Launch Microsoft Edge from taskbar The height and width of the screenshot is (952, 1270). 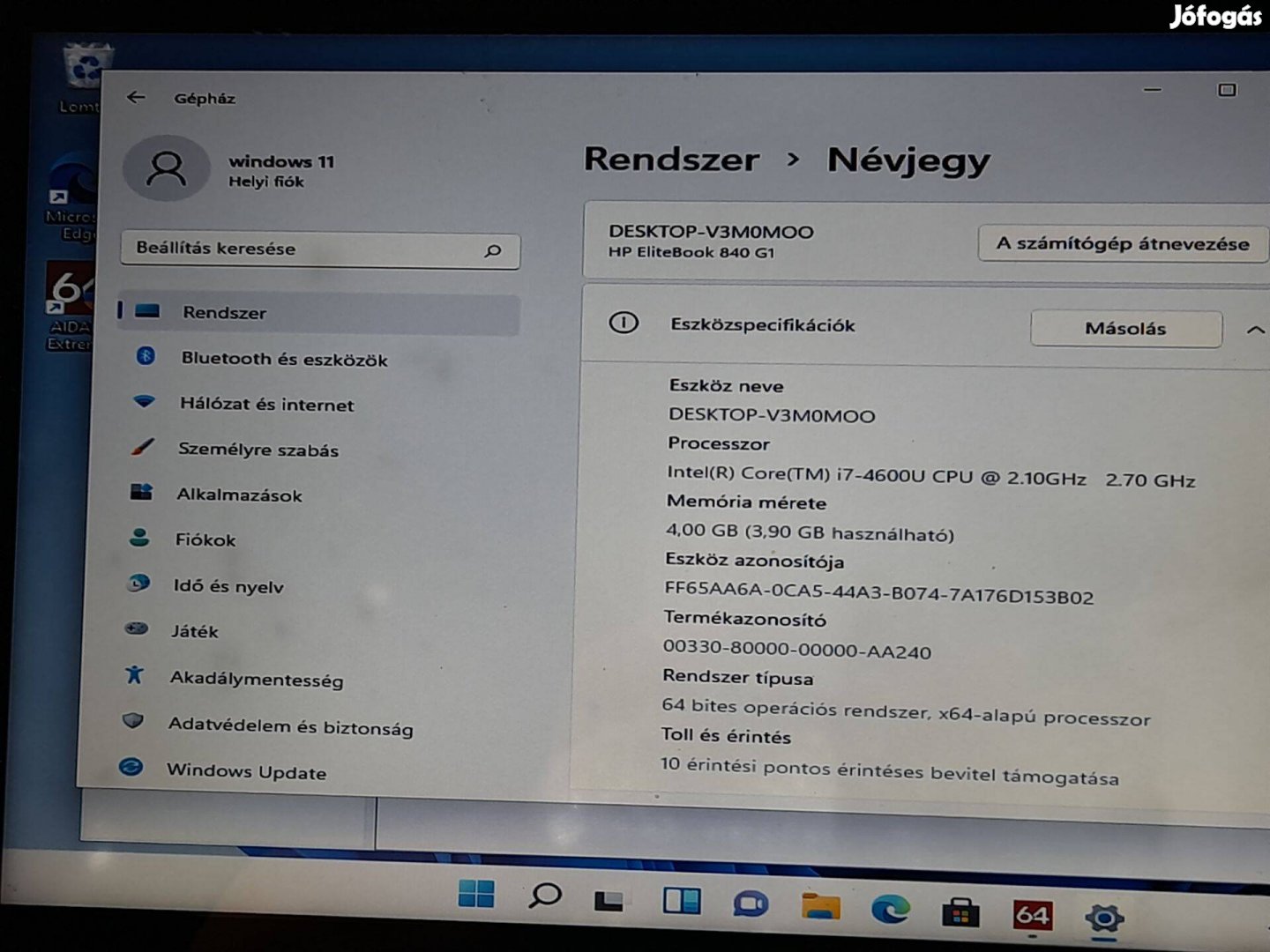point(890,909)
